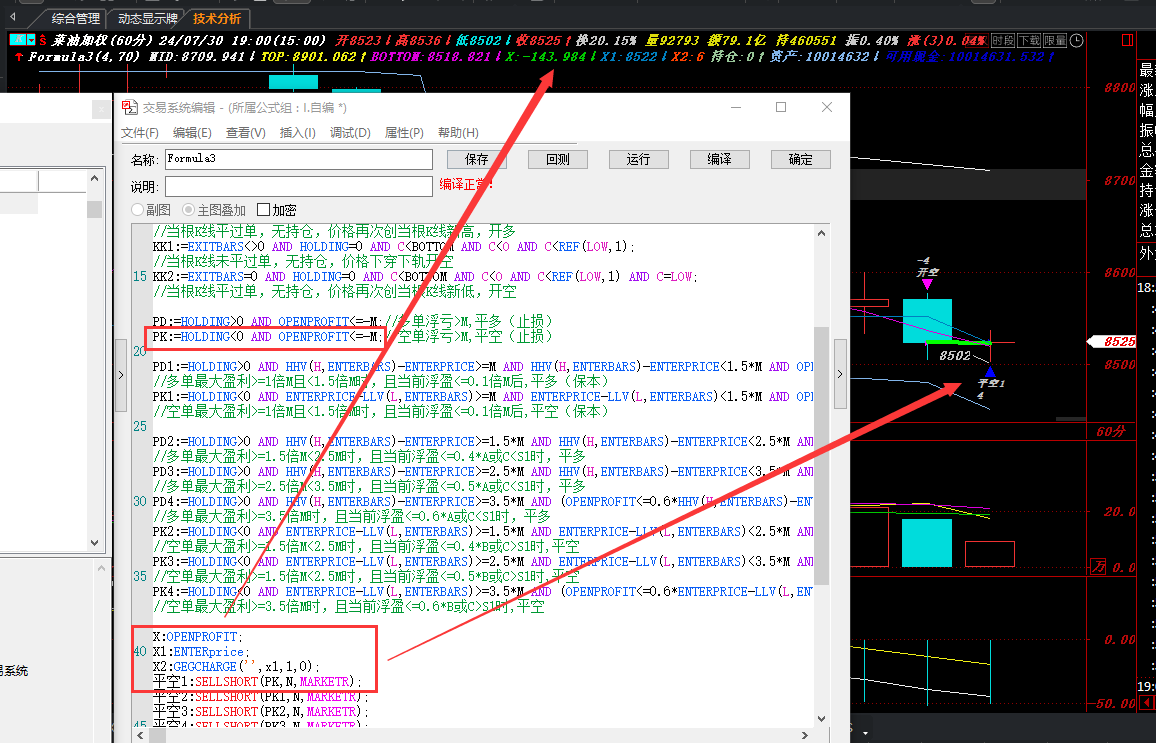The height and width of the screenshot is (743, 1156).
Task: Open the 查看(V) menu
Action: tap(246, 133)
